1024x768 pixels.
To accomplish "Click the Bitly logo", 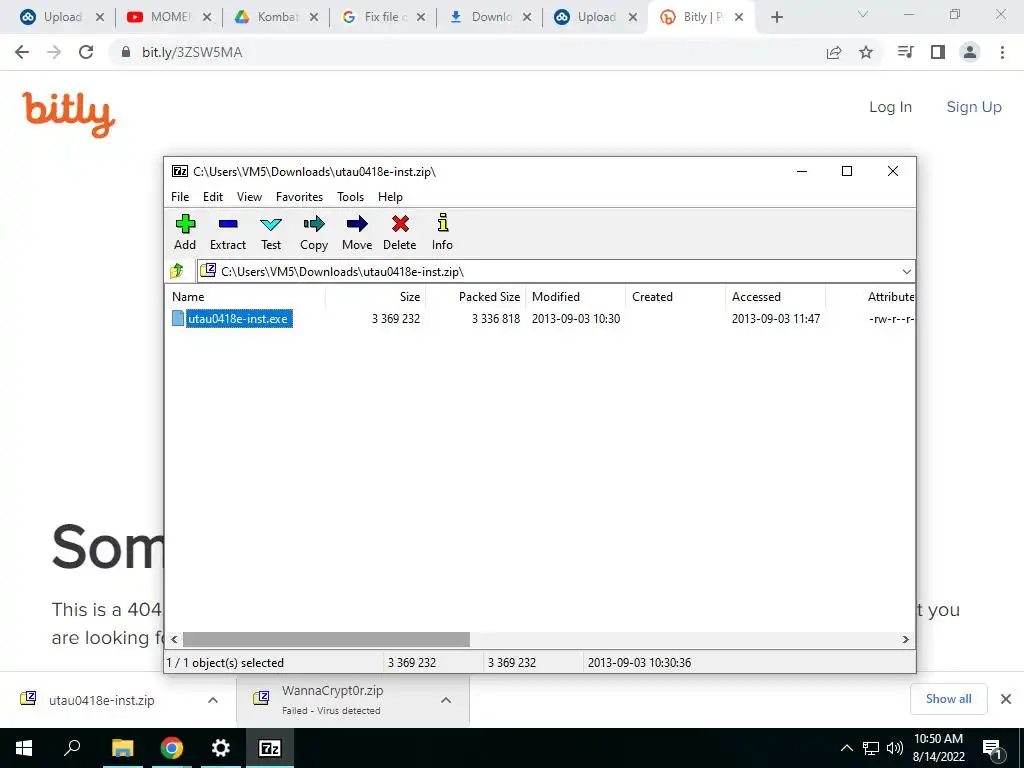I will point(69,114).
